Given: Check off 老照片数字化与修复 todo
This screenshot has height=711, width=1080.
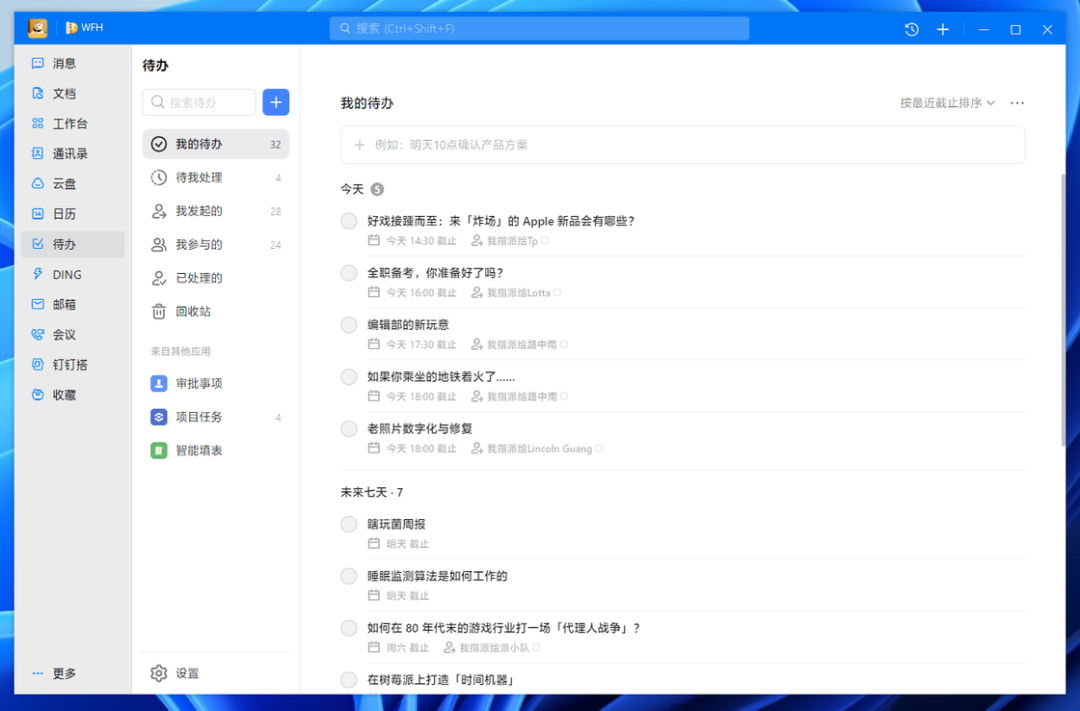Looking at the screenshot, I should pyautogui.click(x=349, y=429).
